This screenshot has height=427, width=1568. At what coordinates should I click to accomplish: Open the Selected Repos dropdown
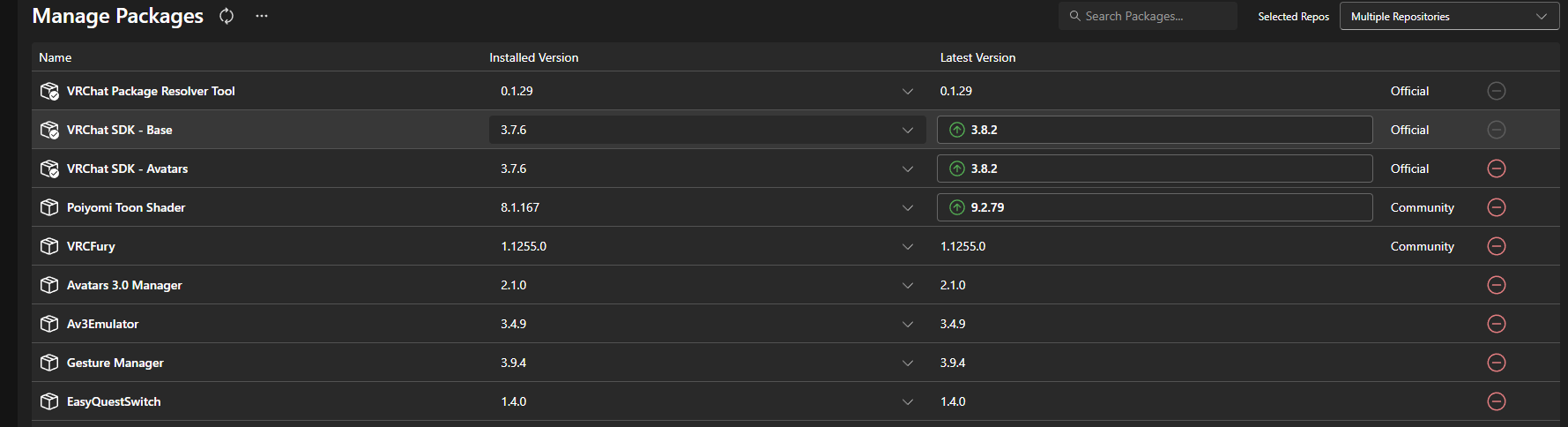[x=1448, y=17]
